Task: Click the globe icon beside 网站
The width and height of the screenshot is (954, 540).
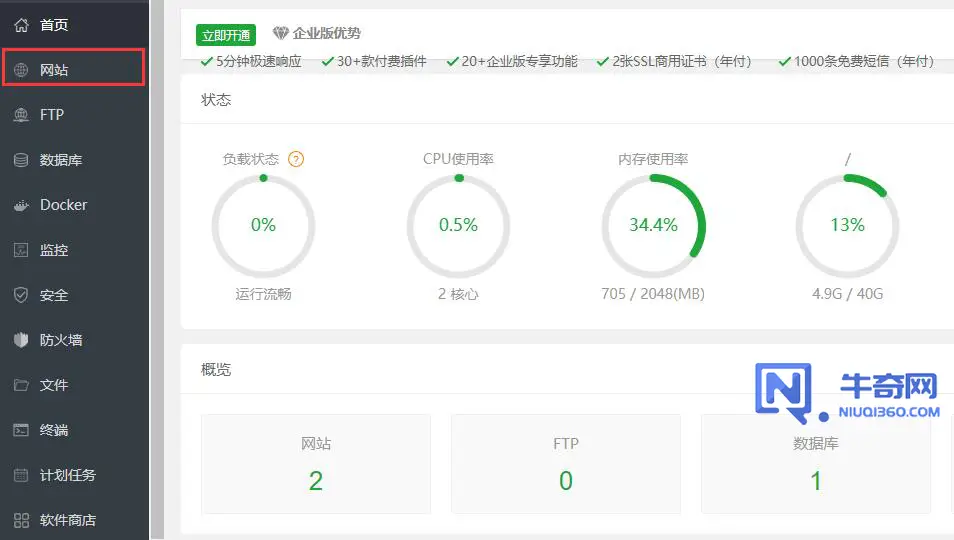Action: coord(21,70)
